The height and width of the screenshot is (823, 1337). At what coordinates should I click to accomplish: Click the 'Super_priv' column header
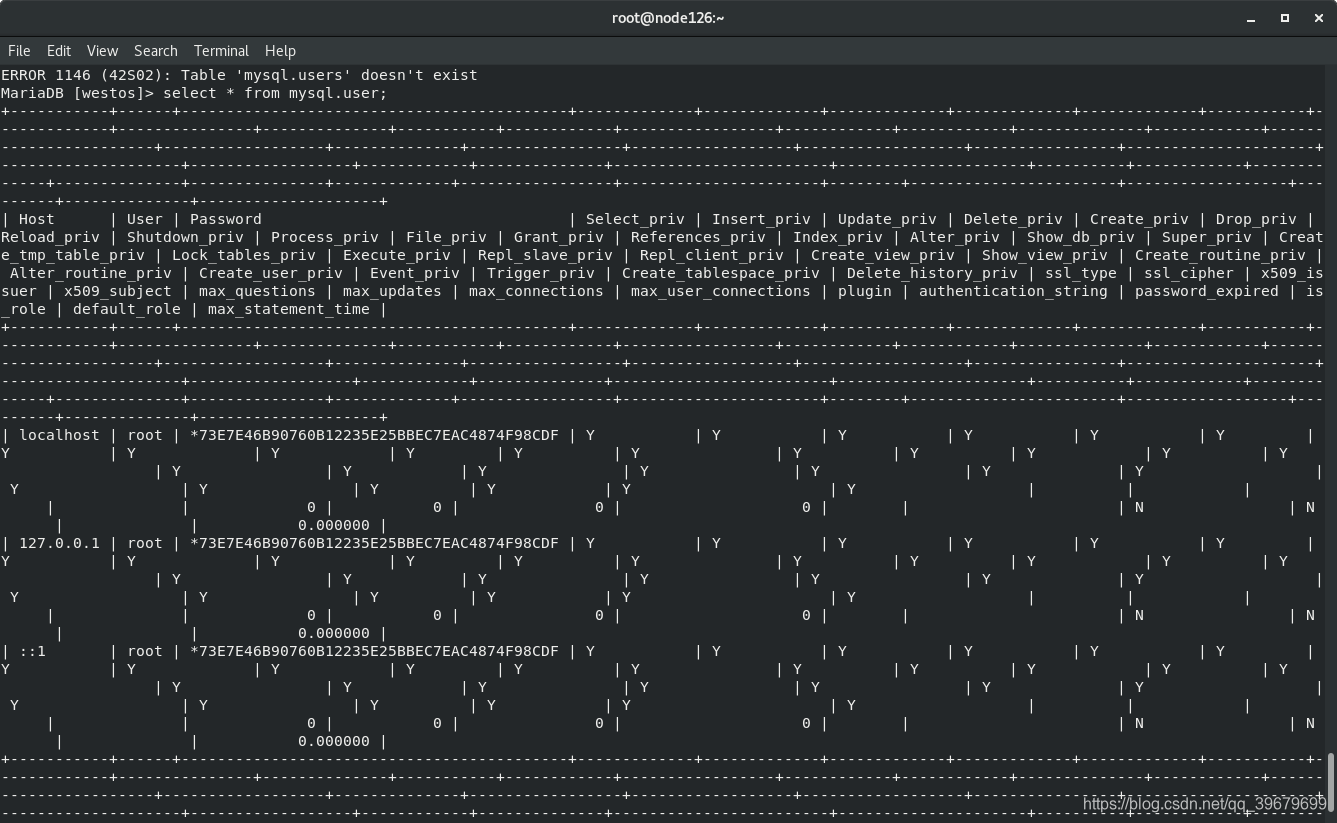click(1207, 237)
